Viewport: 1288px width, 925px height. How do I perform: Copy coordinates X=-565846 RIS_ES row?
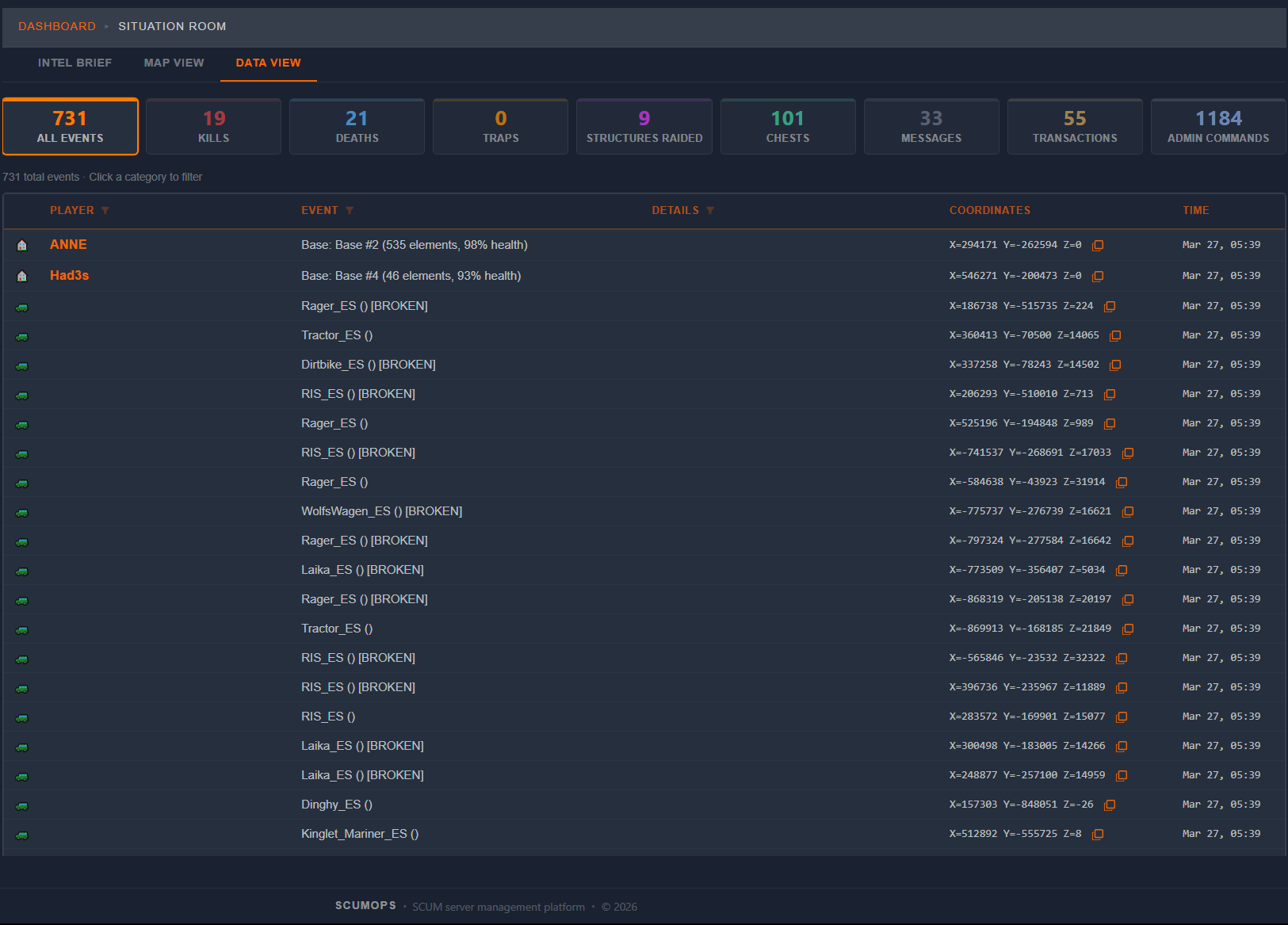pyautogui.click(x=1122, y=659)
